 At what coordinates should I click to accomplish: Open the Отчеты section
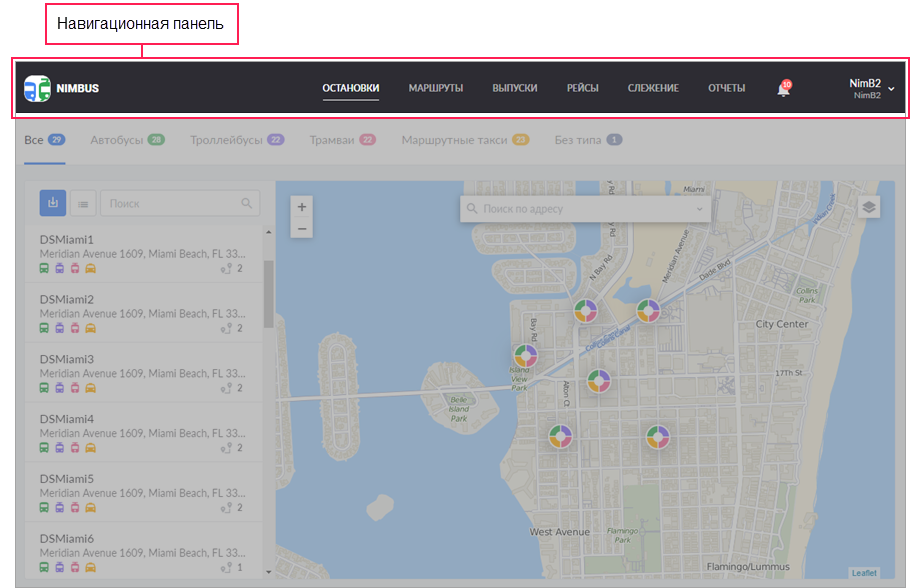coord(726,88)
